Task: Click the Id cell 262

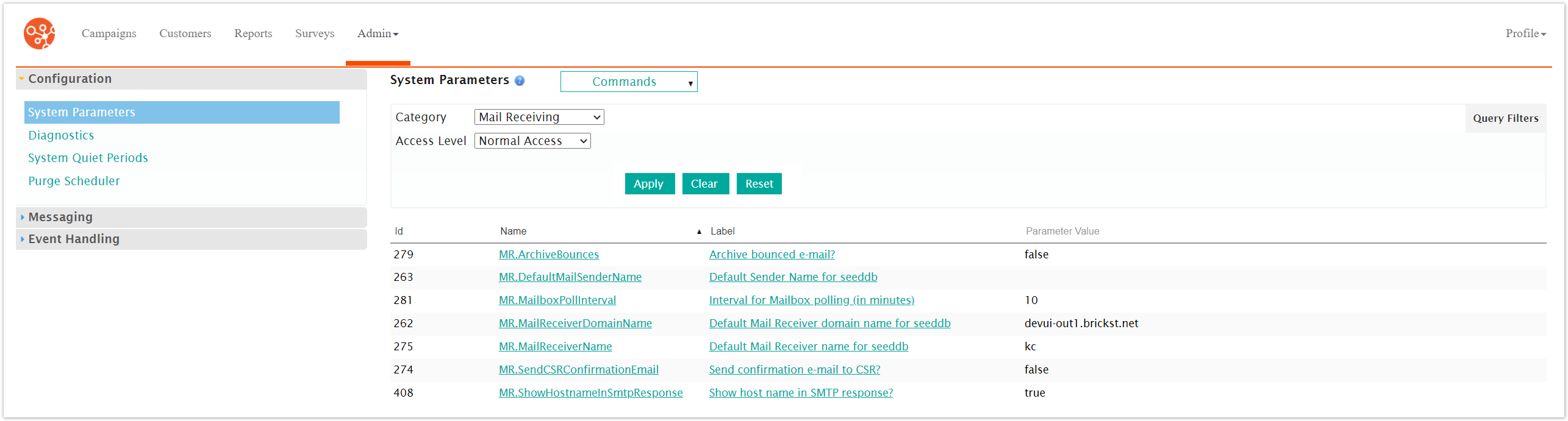Action: point(403,324)
